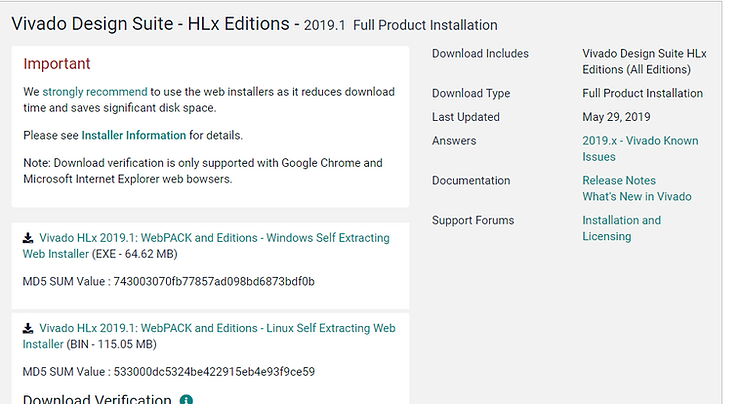
Task: Click the Google Chrome download verification note
Action: coord(203,171)
